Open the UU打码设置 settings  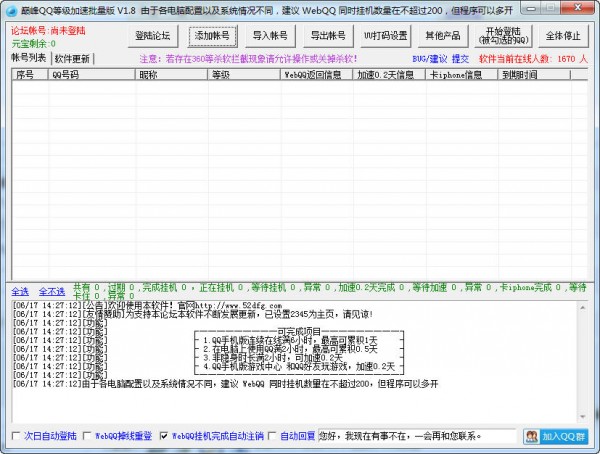386,36
